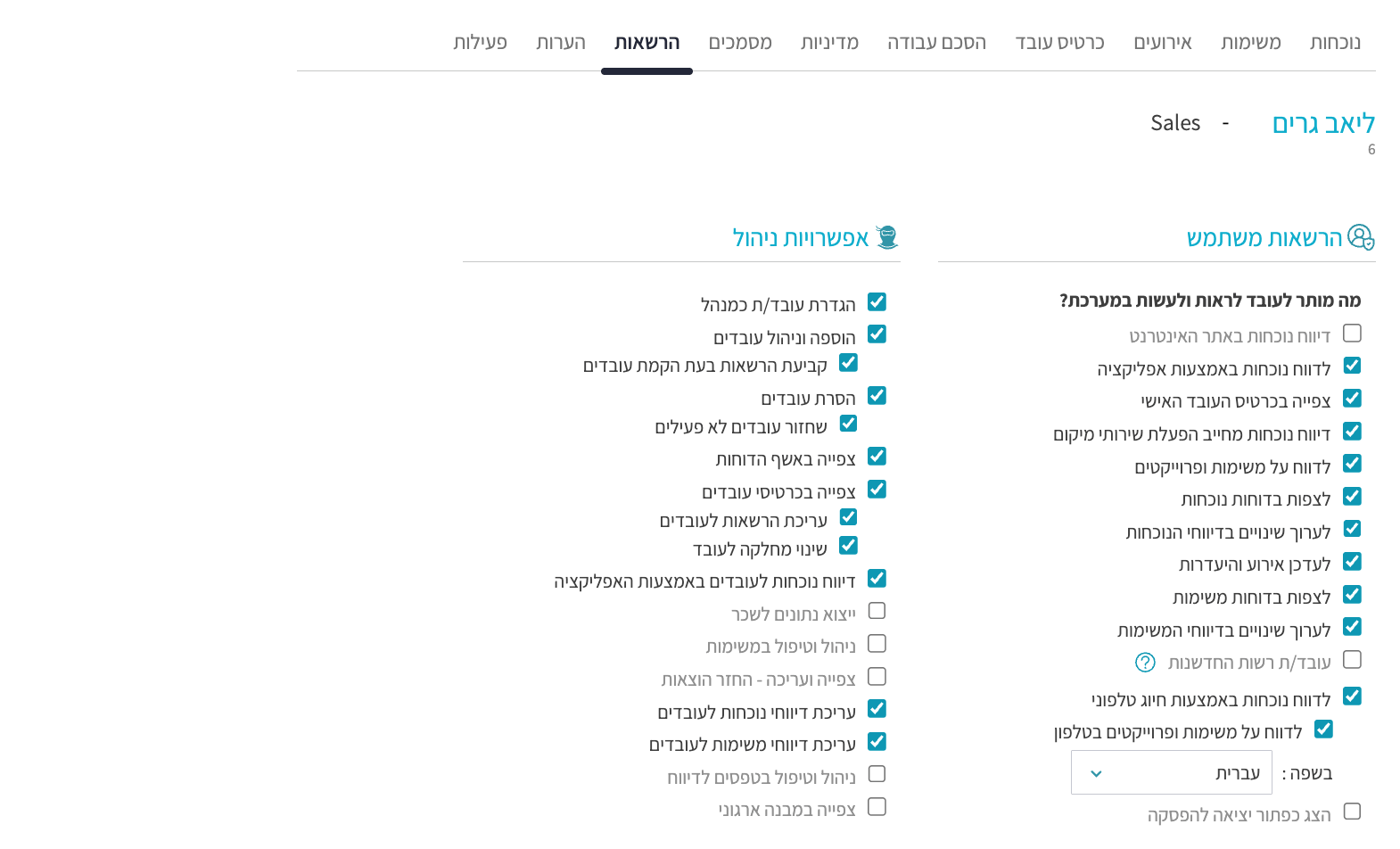
Task: Check ניהול וטיפול במשימות option
Action: (x=877, y=644)
